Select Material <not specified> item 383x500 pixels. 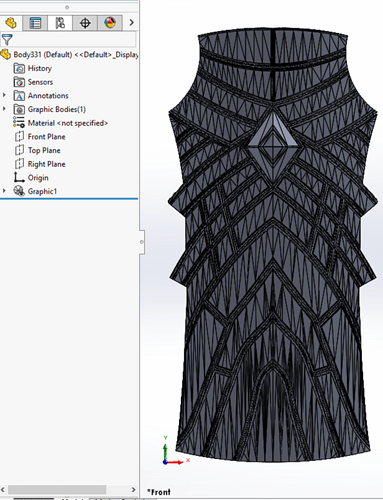(61, 123)
